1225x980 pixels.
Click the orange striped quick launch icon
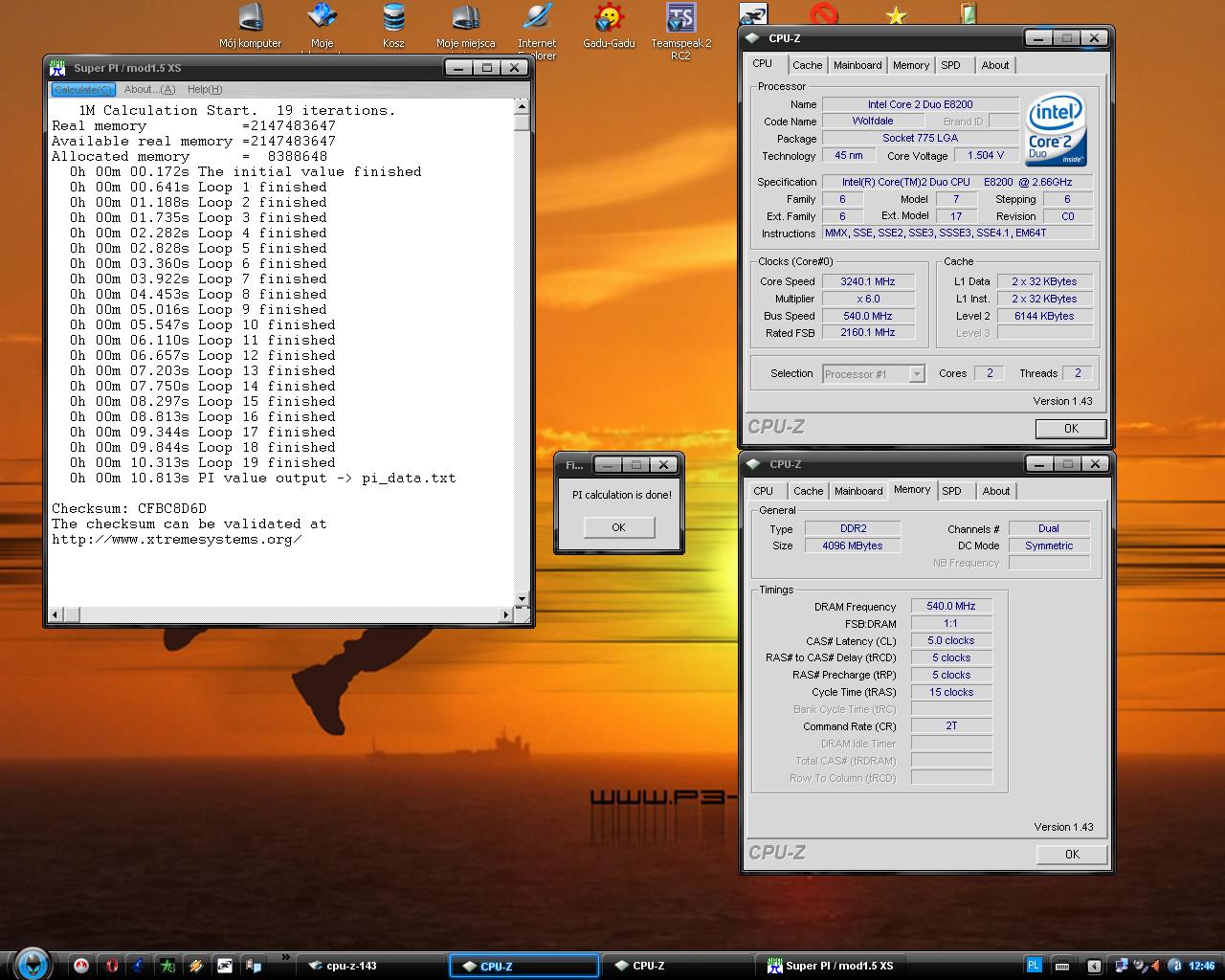pos(196,966)
